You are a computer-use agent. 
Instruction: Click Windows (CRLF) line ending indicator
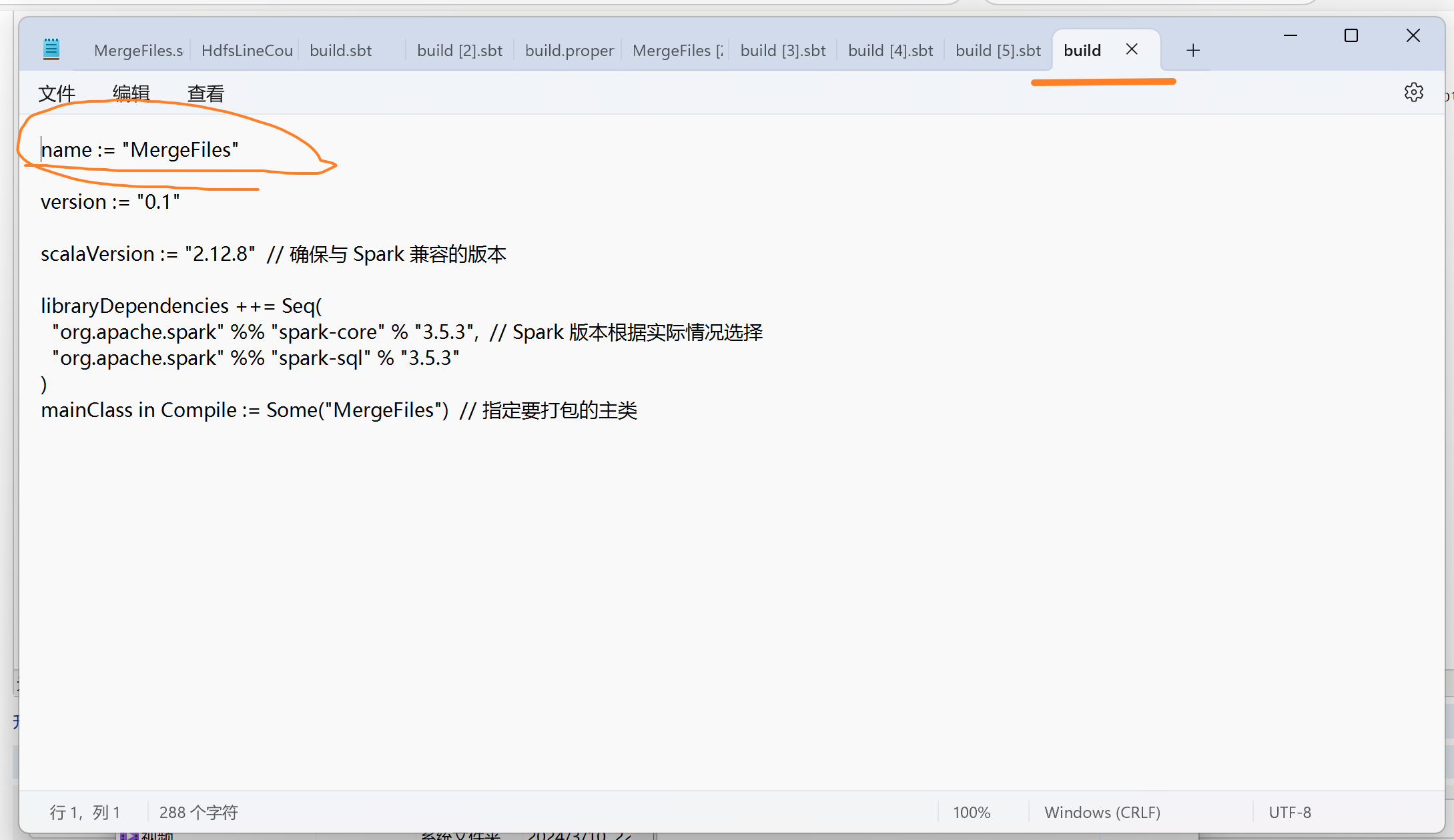pos(1102,812)
